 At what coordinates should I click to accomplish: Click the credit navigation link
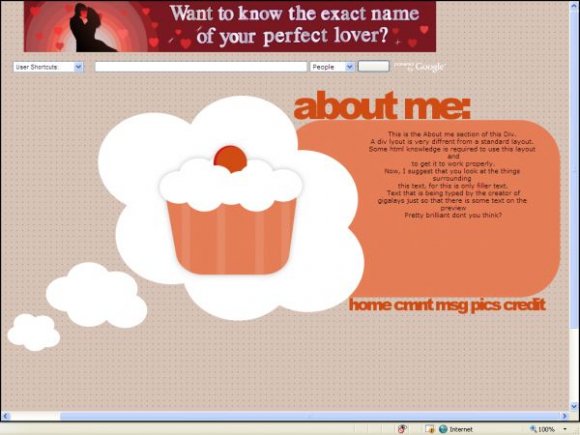(524, 305)
